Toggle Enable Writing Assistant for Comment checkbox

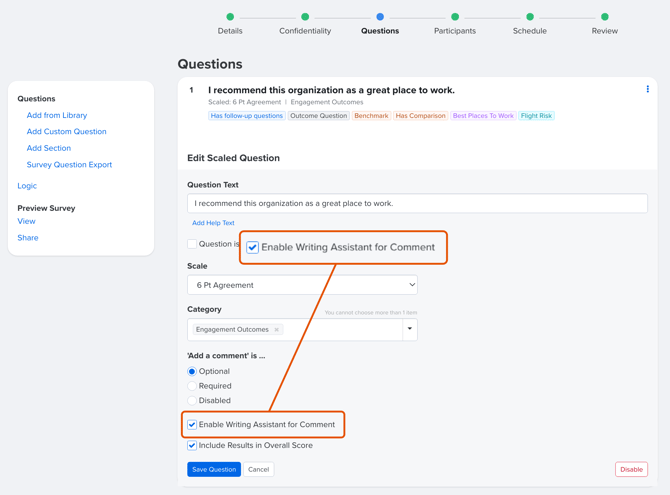[x=192, y=424]
